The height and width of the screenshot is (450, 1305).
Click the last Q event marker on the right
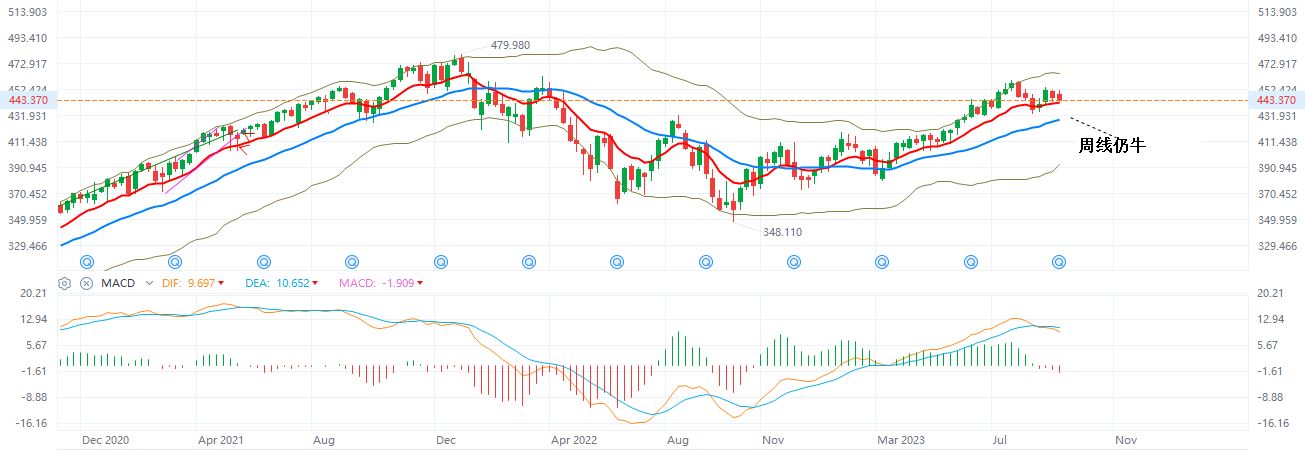pyautogui.click(x=1059, y=262)
